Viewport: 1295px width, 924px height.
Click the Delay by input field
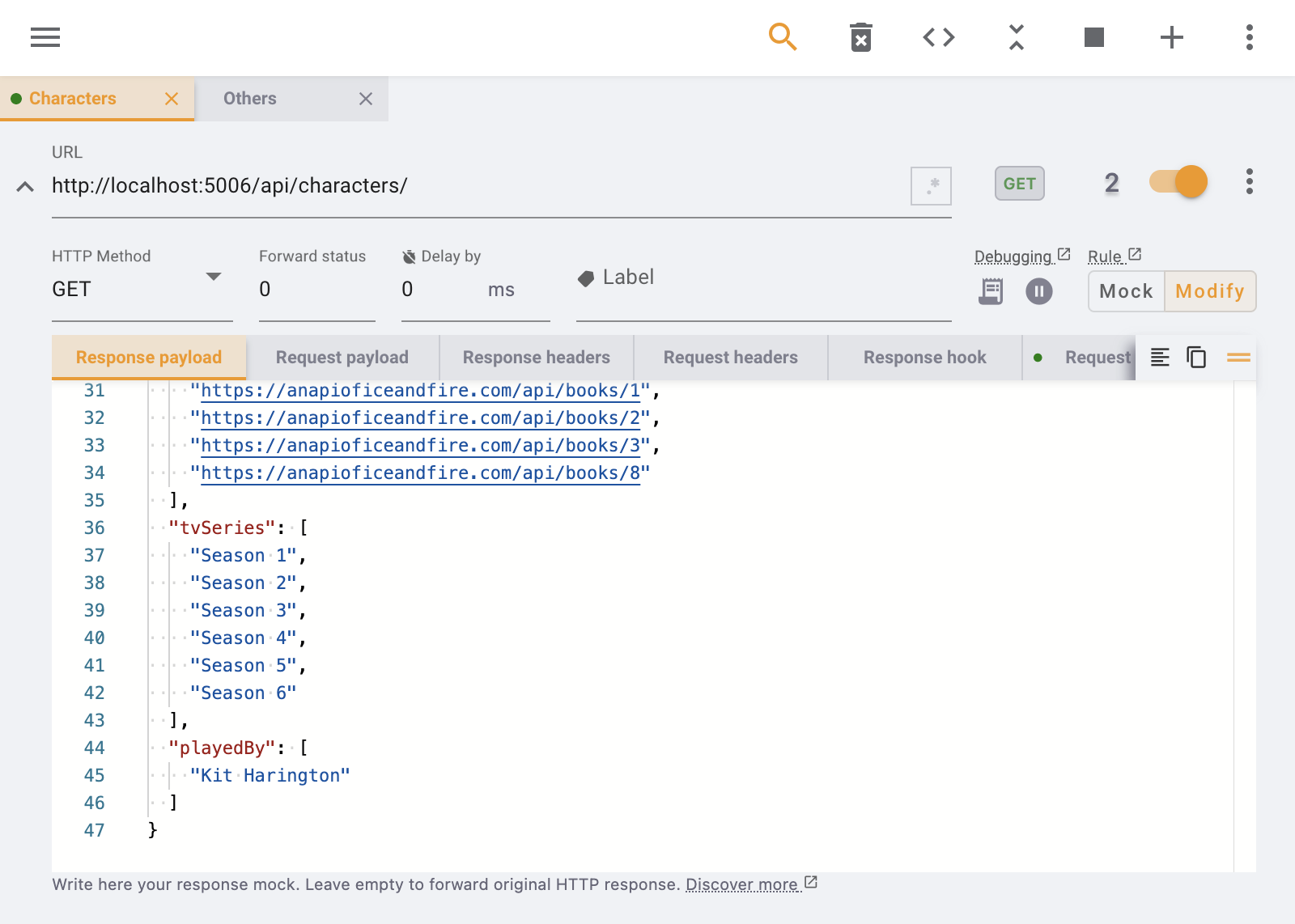[x=441, y=290]
